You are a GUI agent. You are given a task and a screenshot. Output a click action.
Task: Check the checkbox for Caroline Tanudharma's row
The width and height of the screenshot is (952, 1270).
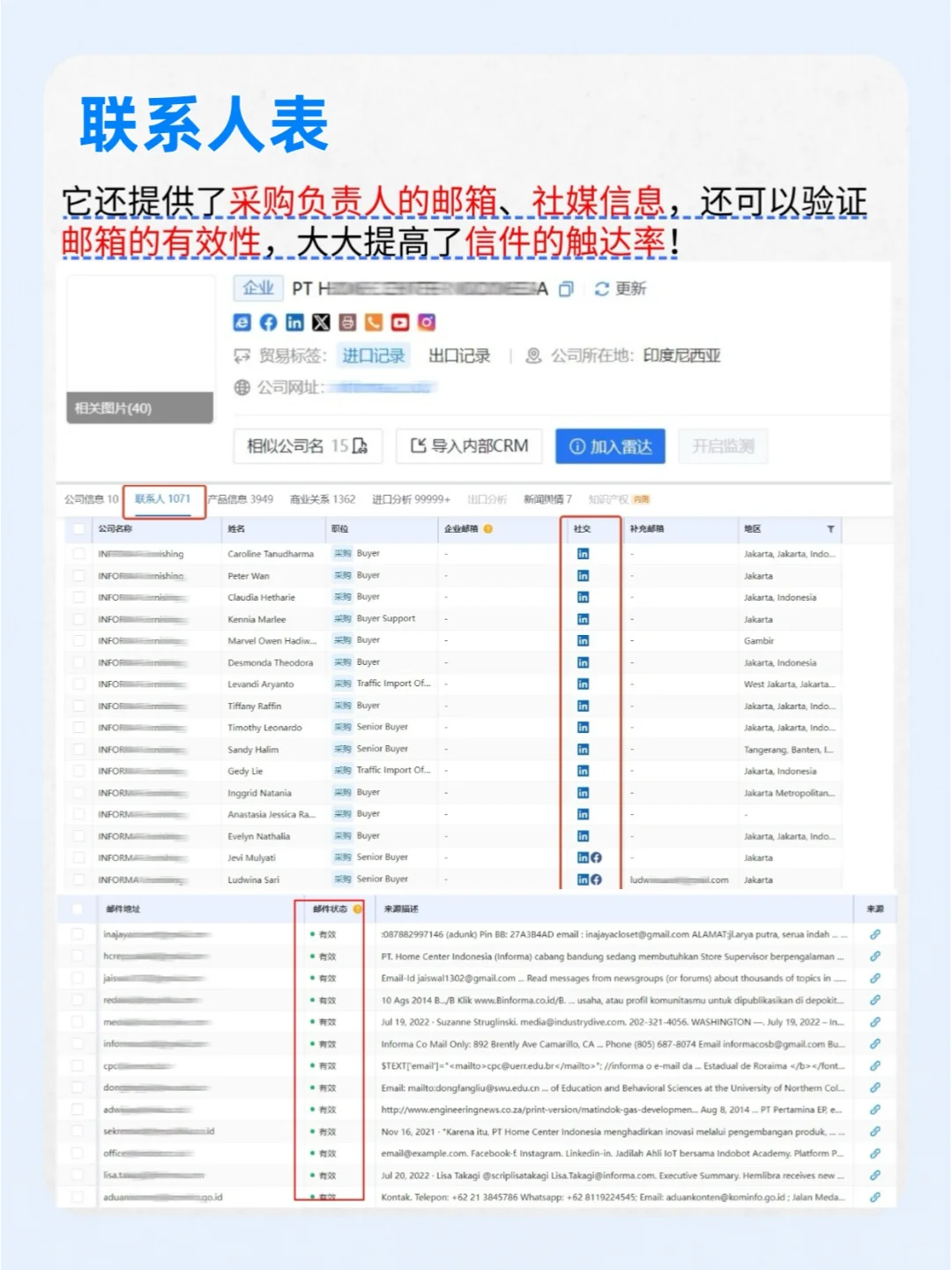[78, 553]
